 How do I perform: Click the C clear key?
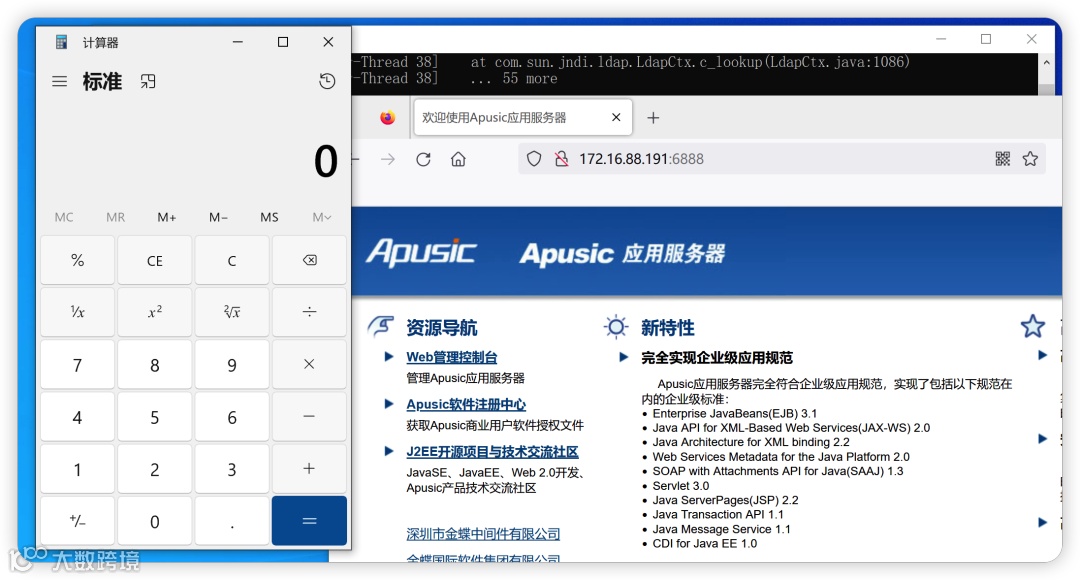tap(232, 260)
